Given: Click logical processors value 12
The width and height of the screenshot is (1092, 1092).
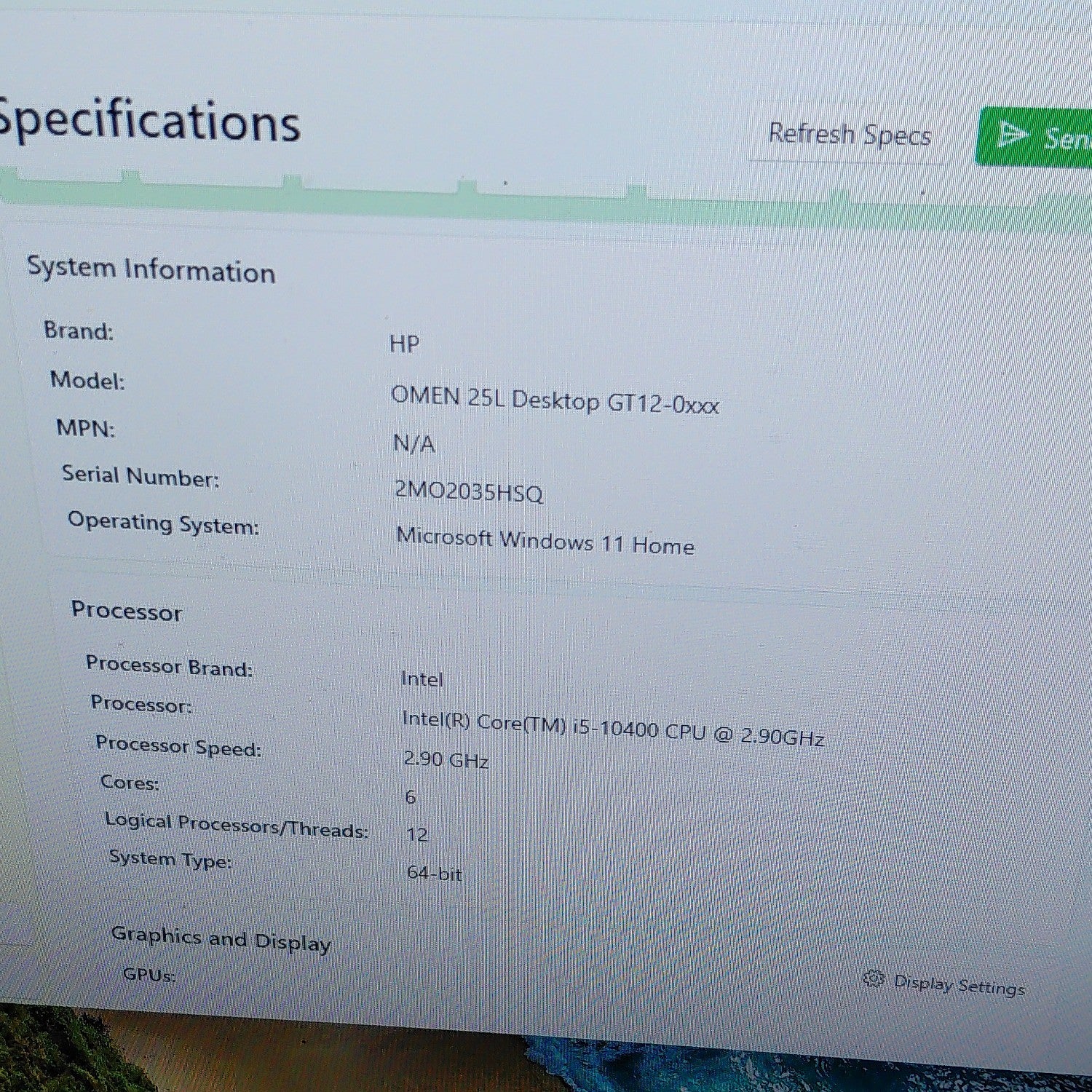Looking at the screenshot, I should [x=417, y=834].
